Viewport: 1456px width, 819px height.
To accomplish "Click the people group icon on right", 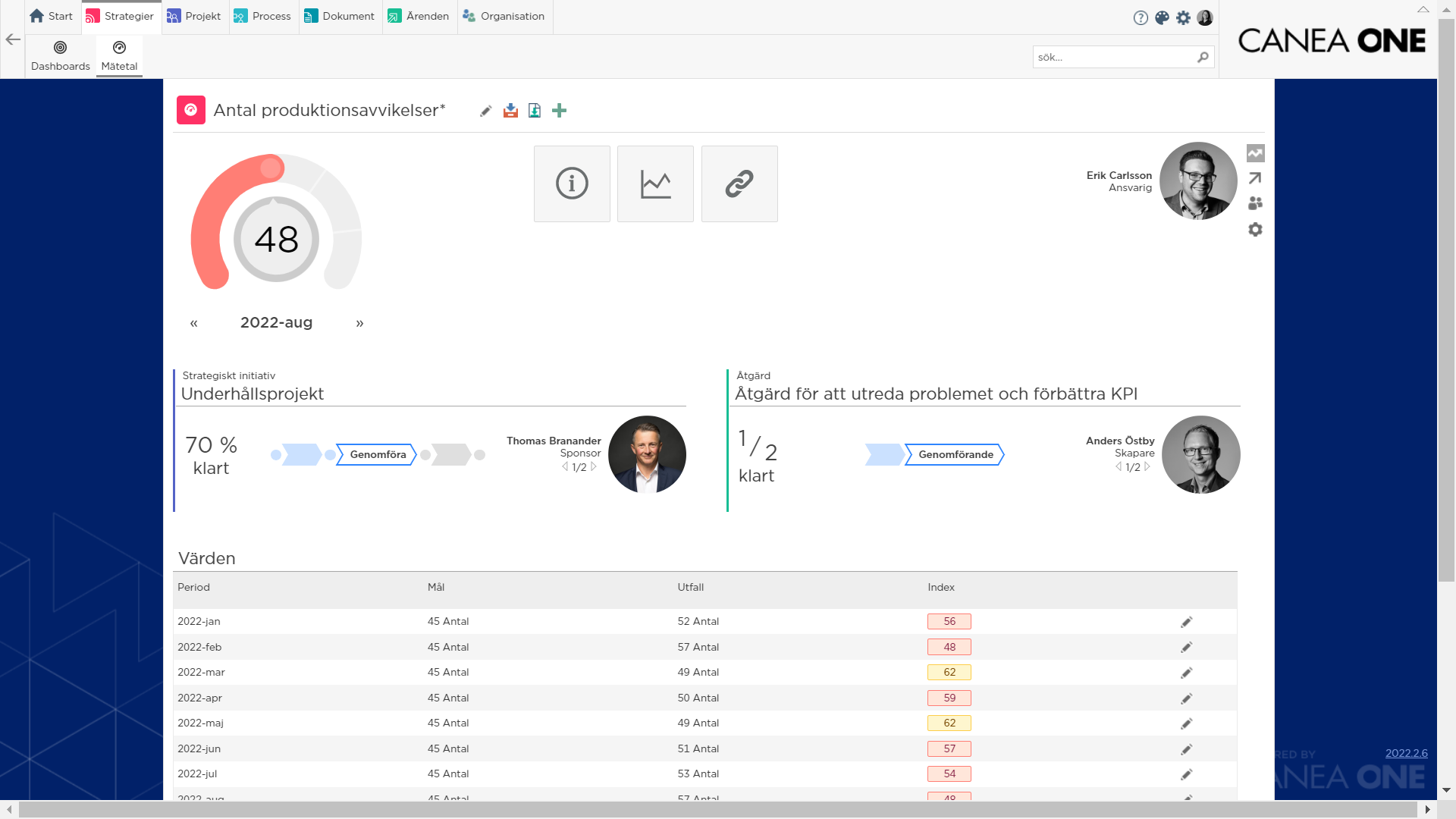I will (x=1255, y=203).
